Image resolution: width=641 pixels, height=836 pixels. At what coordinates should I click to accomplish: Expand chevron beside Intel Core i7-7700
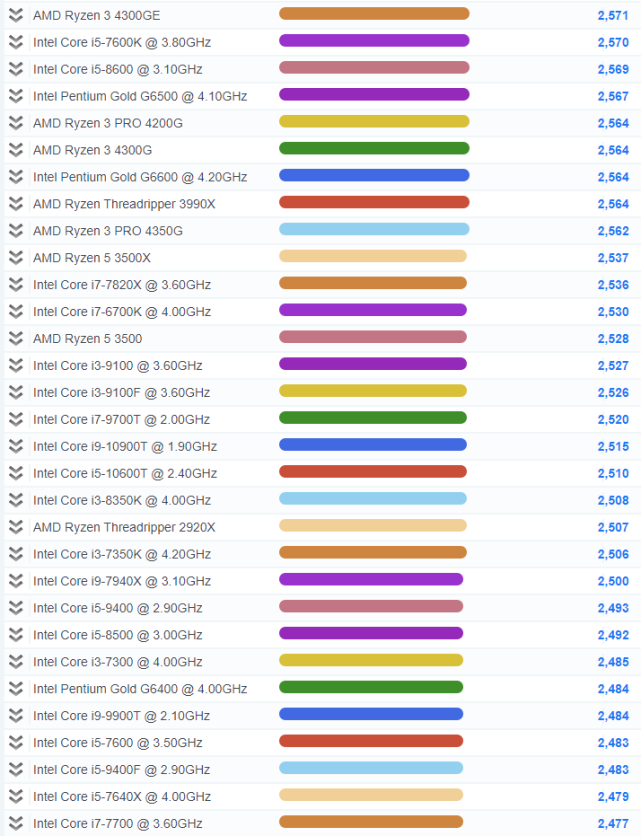tap(16, 823)
